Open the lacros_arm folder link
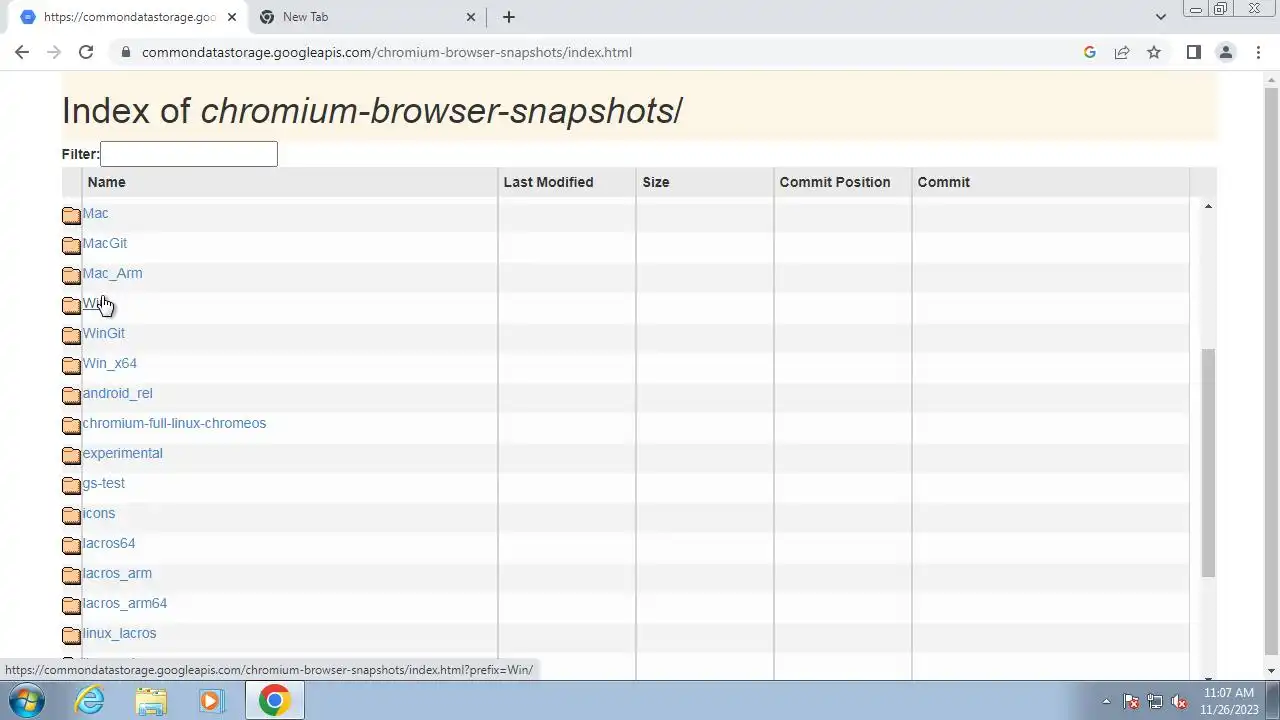 point(117,573)
